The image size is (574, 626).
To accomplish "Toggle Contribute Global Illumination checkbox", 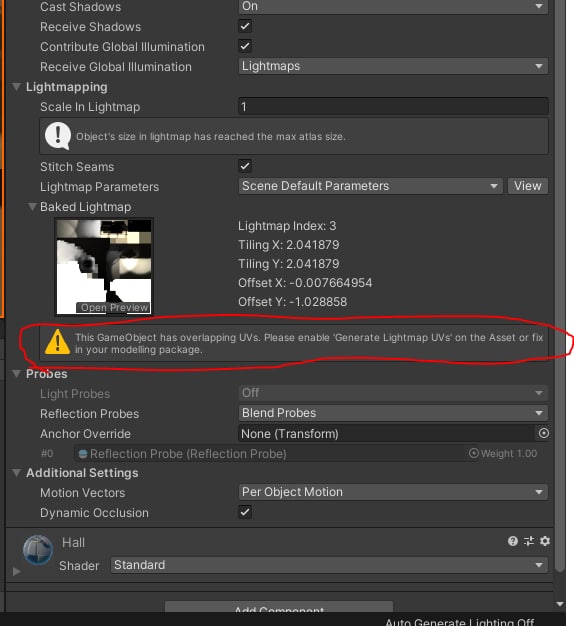I will pos(245,46).
